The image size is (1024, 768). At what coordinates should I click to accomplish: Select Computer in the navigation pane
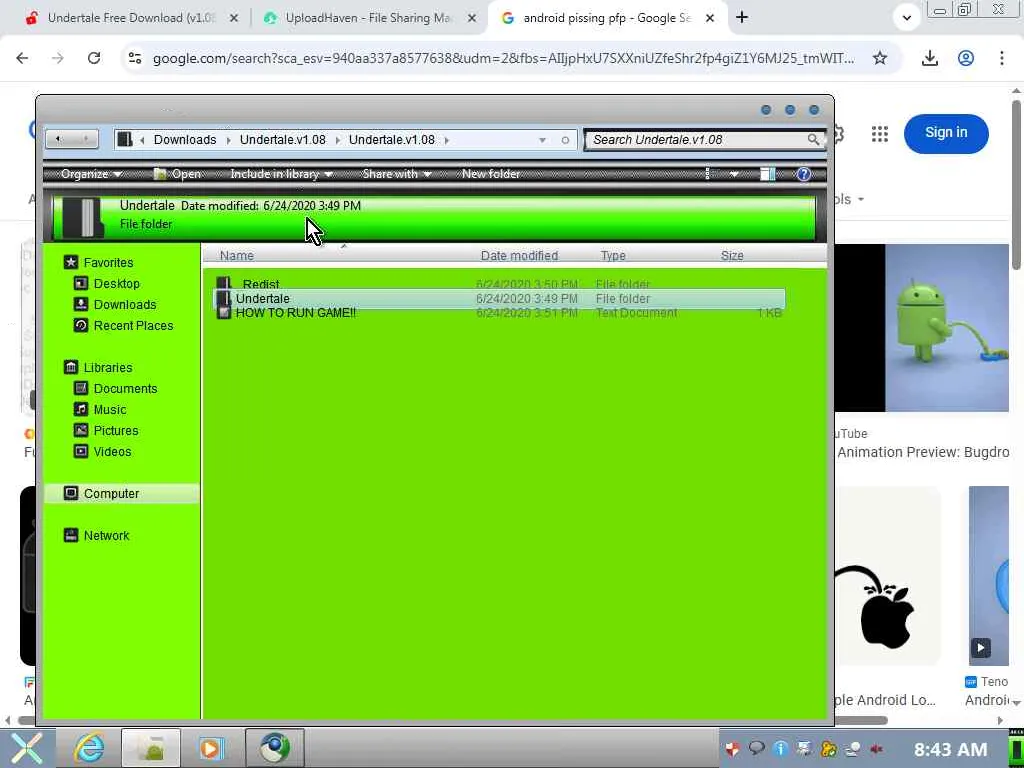[x=121, y=494]
